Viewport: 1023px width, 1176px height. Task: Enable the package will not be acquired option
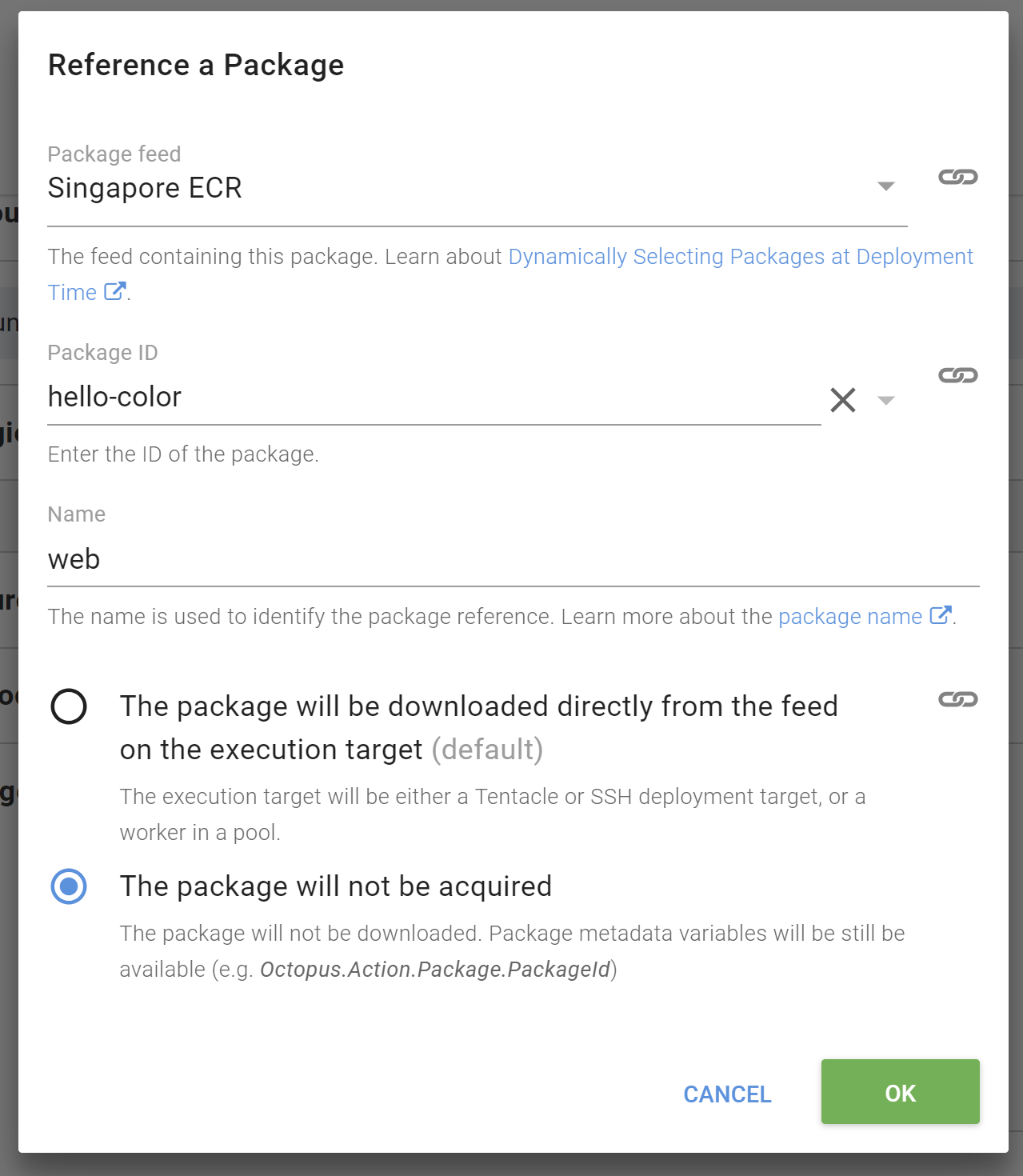coord(69,886)
